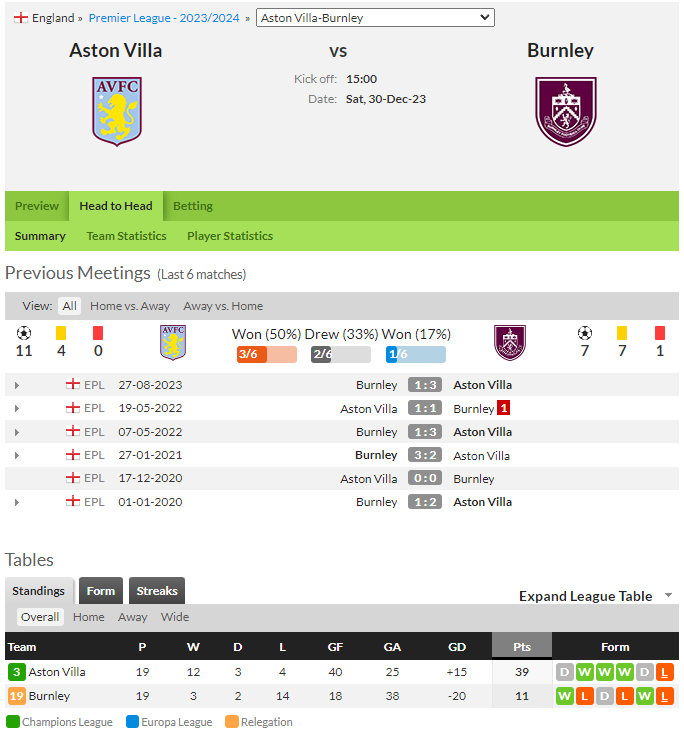Expand the 27-08-2023 match row
This screenshot has height=743, width=684.
coord(17,385)
